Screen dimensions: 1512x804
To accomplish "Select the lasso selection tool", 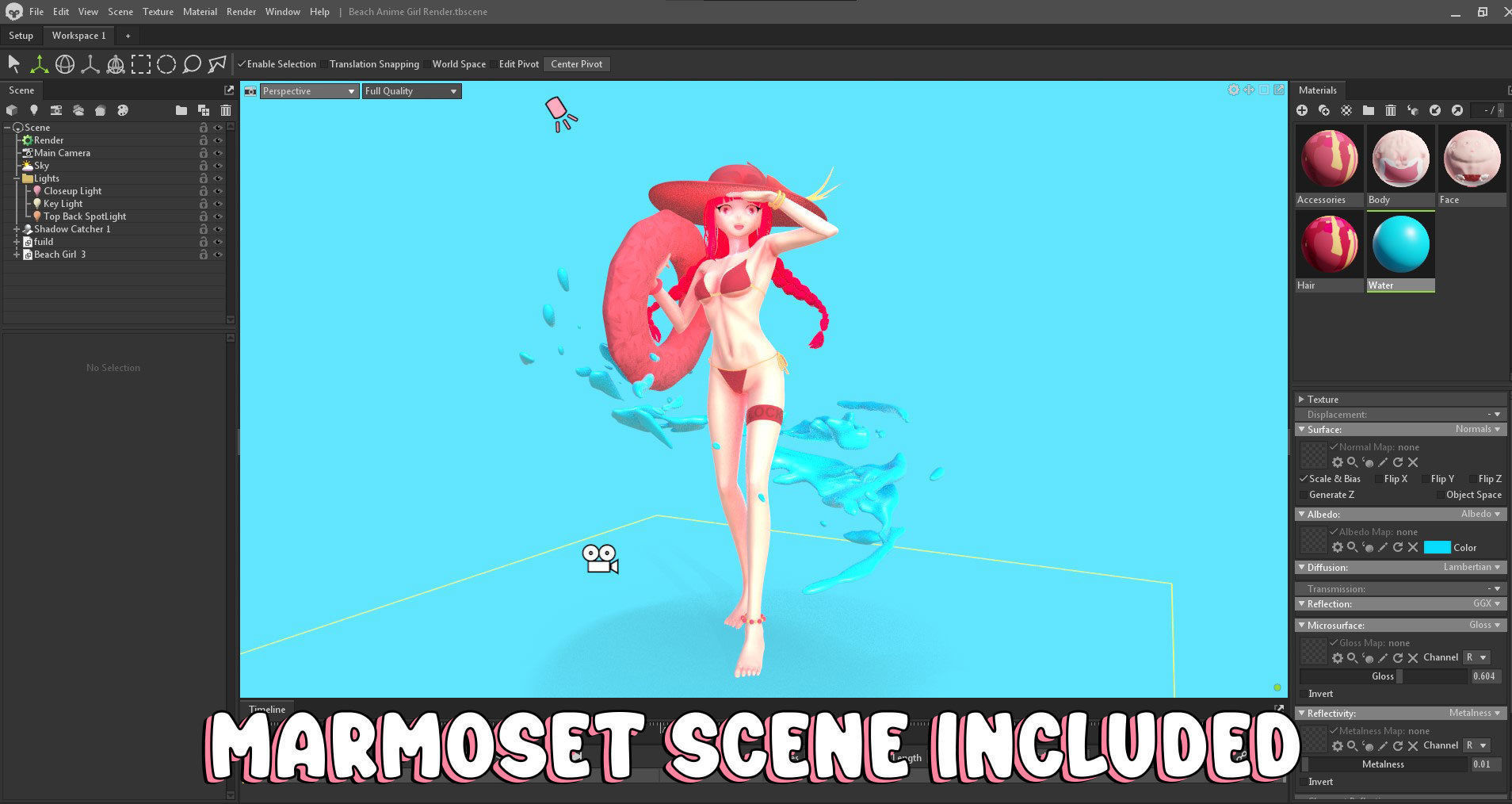I will point(192,64).
